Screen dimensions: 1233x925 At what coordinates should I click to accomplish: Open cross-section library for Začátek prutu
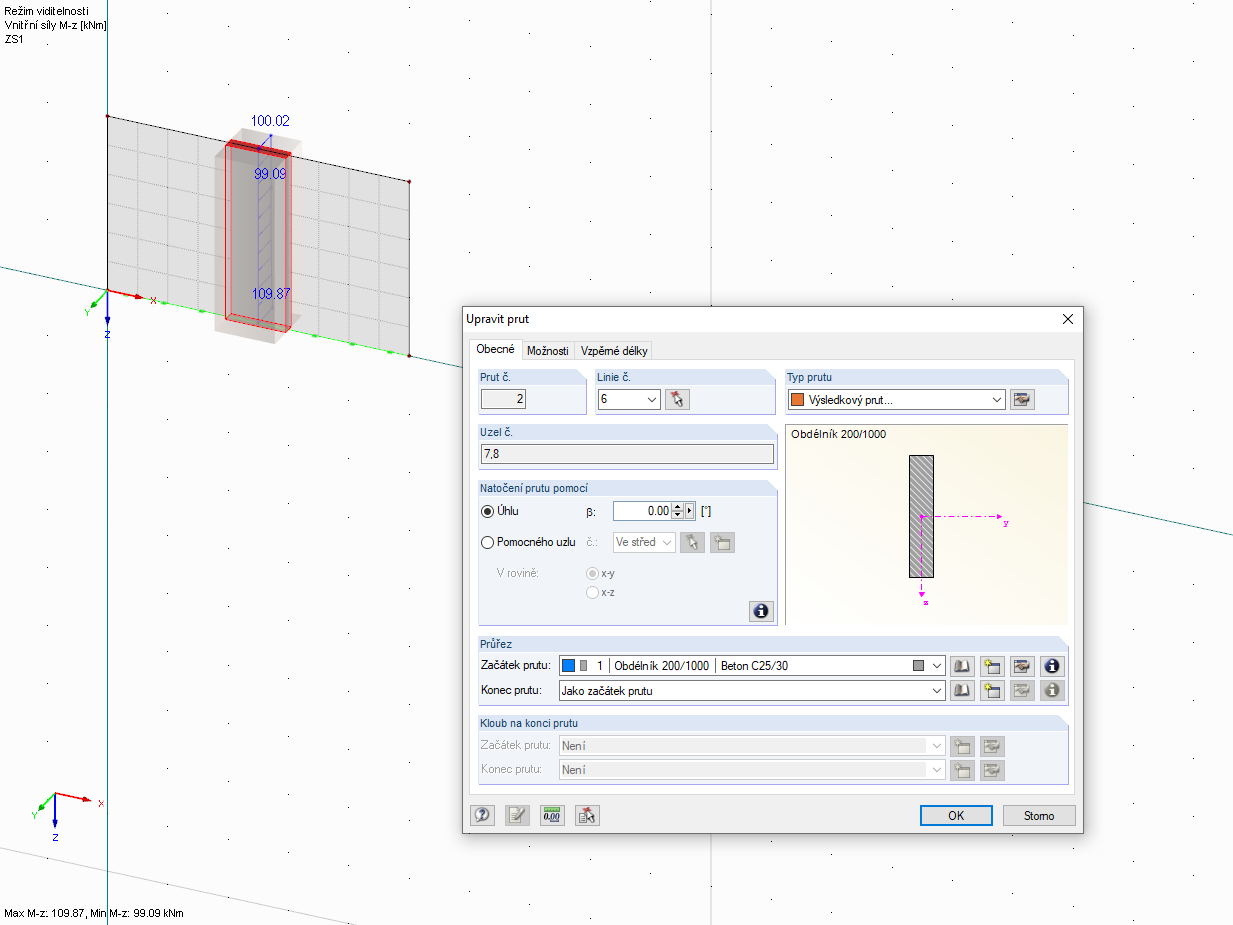pyautogui.click(x=962, y=666)
